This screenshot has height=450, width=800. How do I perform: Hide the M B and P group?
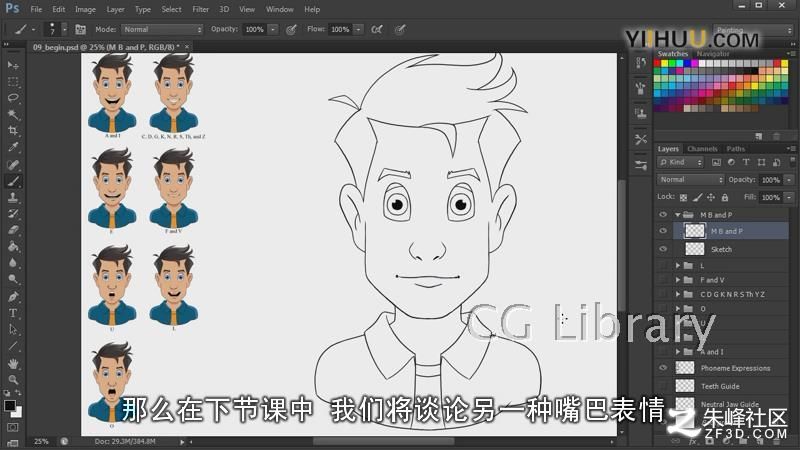coord(663,215)
